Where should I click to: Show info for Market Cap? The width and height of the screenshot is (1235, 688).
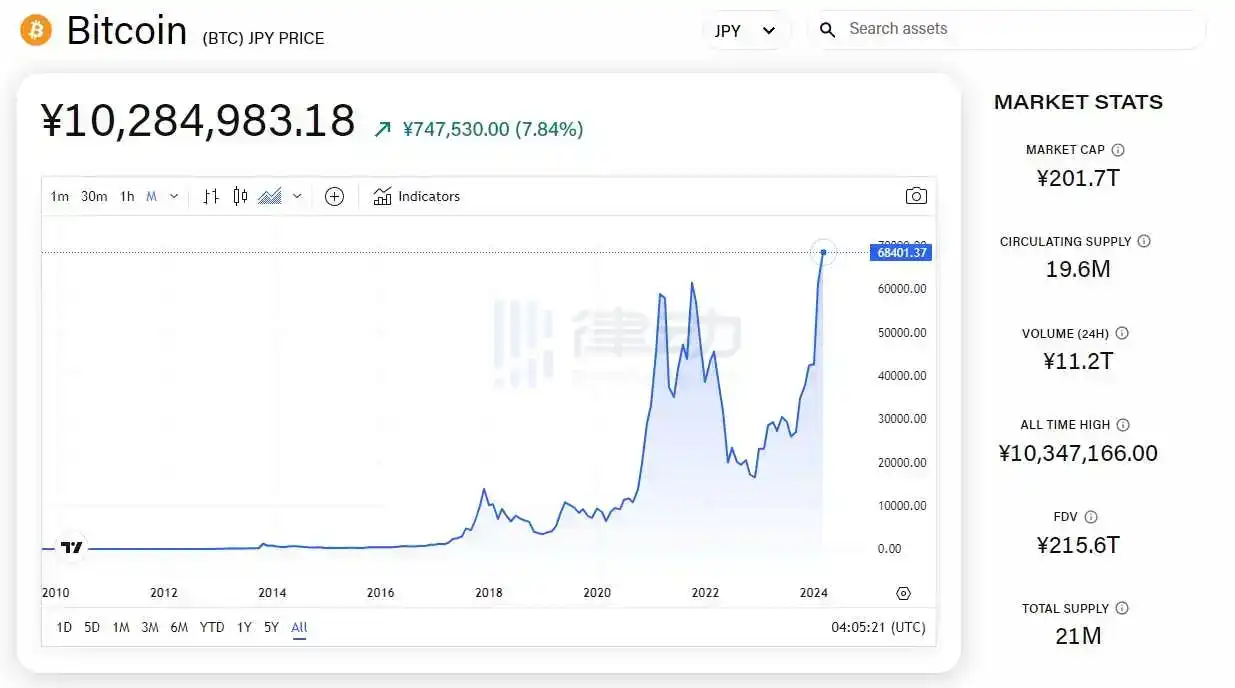[x=1118, y=150]
